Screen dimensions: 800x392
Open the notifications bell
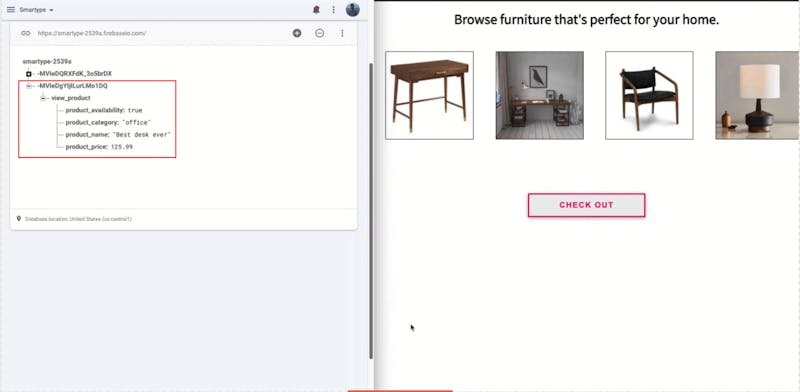(316, 10)
